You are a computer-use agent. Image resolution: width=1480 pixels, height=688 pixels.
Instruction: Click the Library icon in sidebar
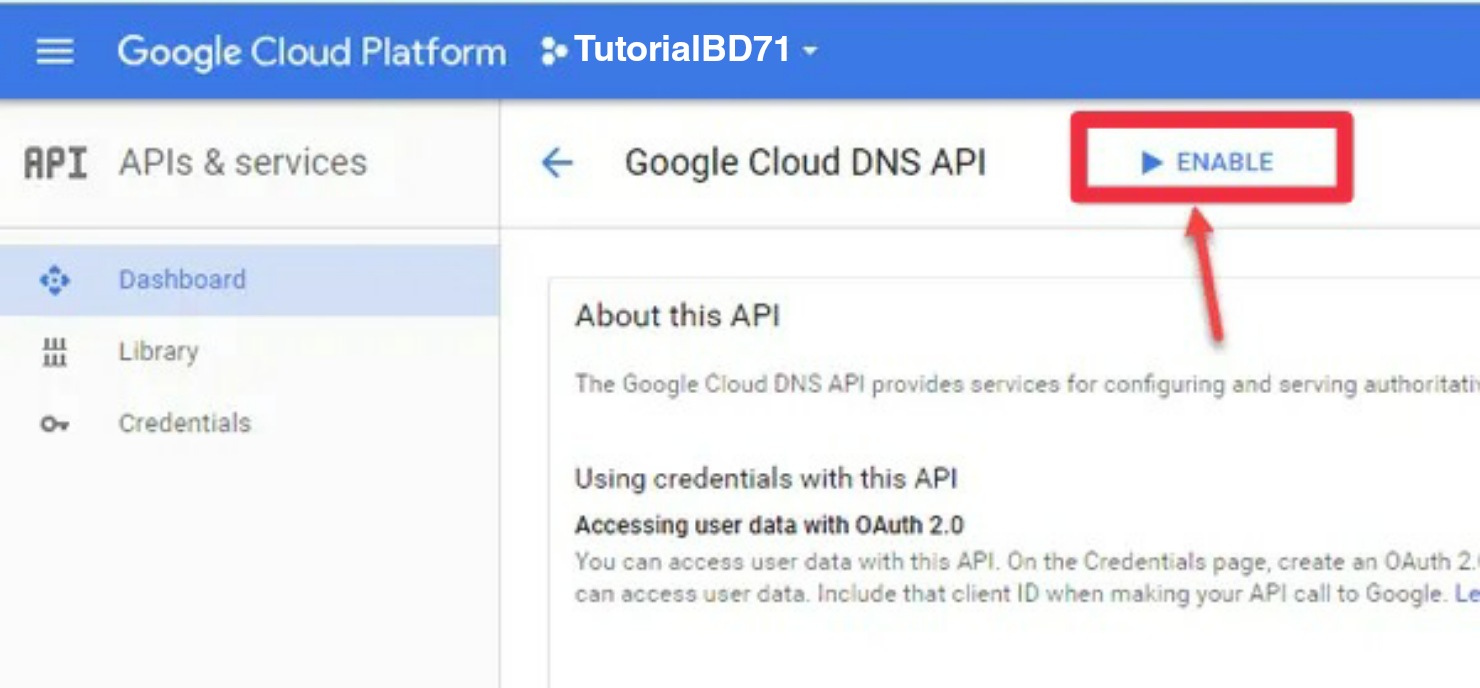tap(54, 352)
